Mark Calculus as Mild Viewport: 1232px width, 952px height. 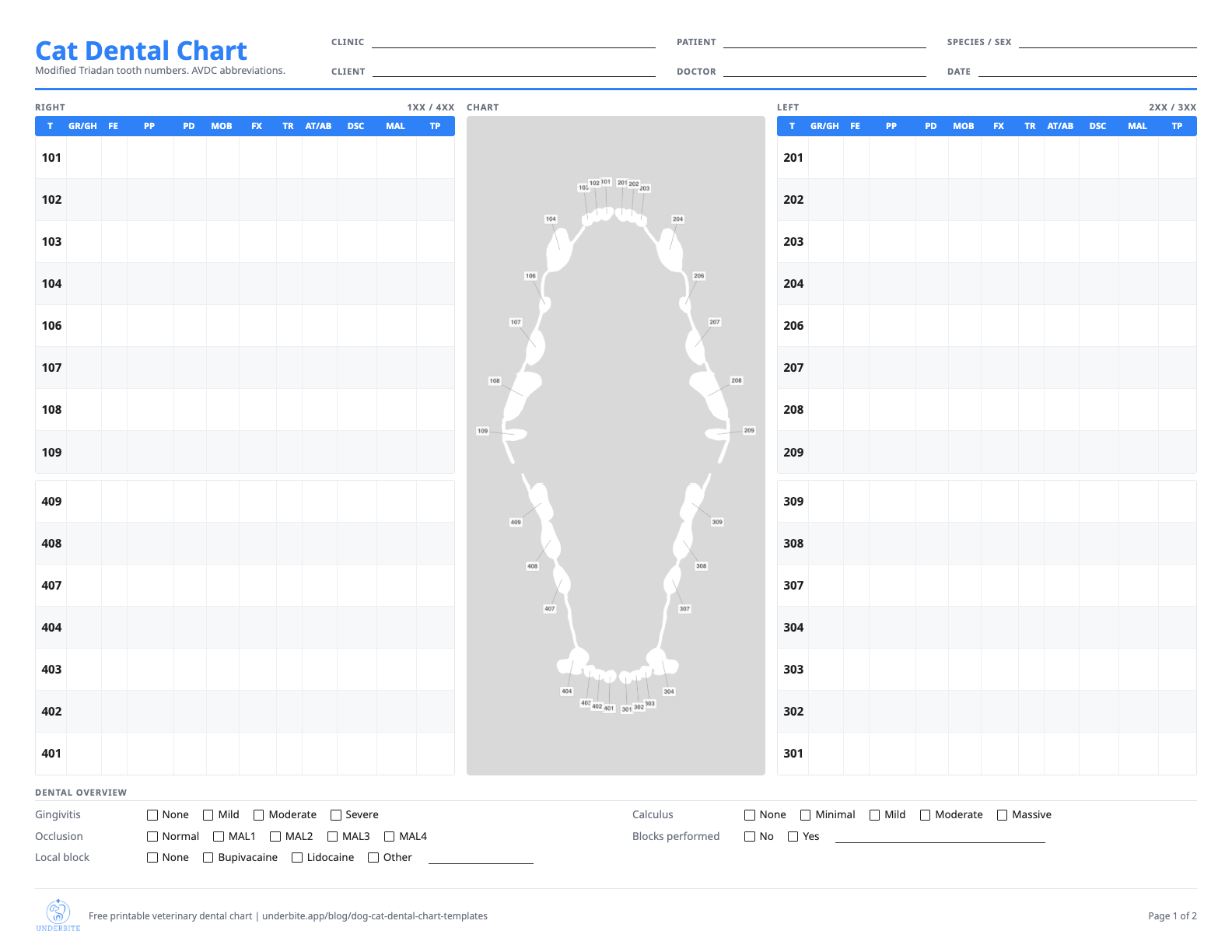[875, 815]
